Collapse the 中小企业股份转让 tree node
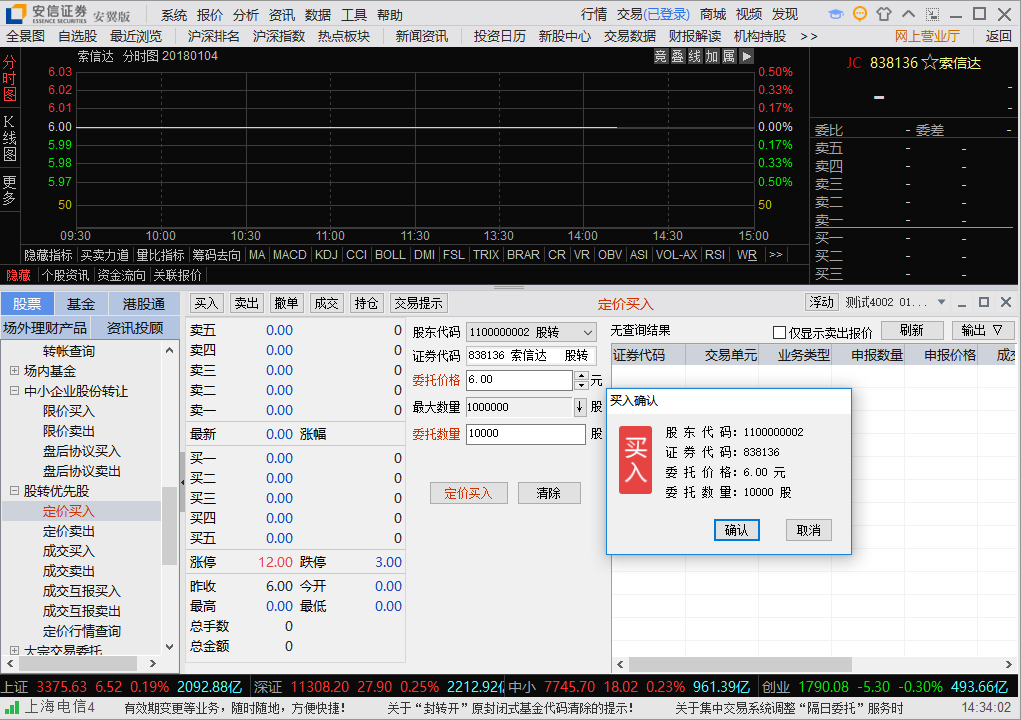 pyautogui.click(x=14, y=391)
